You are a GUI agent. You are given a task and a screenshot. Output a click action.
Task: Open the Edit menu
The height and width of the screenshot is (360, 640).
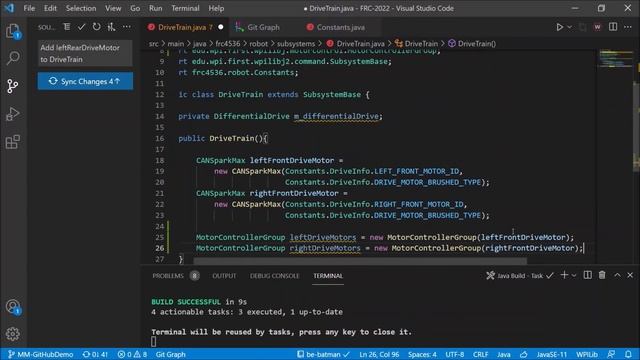50,8
